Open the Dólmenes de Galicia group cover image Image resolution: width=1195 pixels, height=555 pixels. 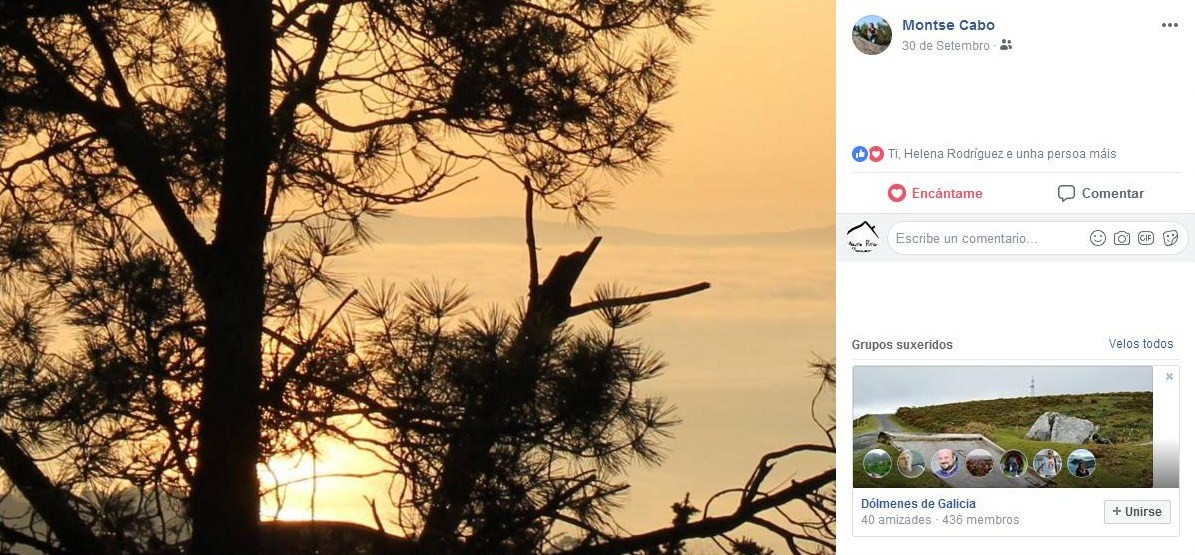pyautogui.click(x=1002, y=427)
